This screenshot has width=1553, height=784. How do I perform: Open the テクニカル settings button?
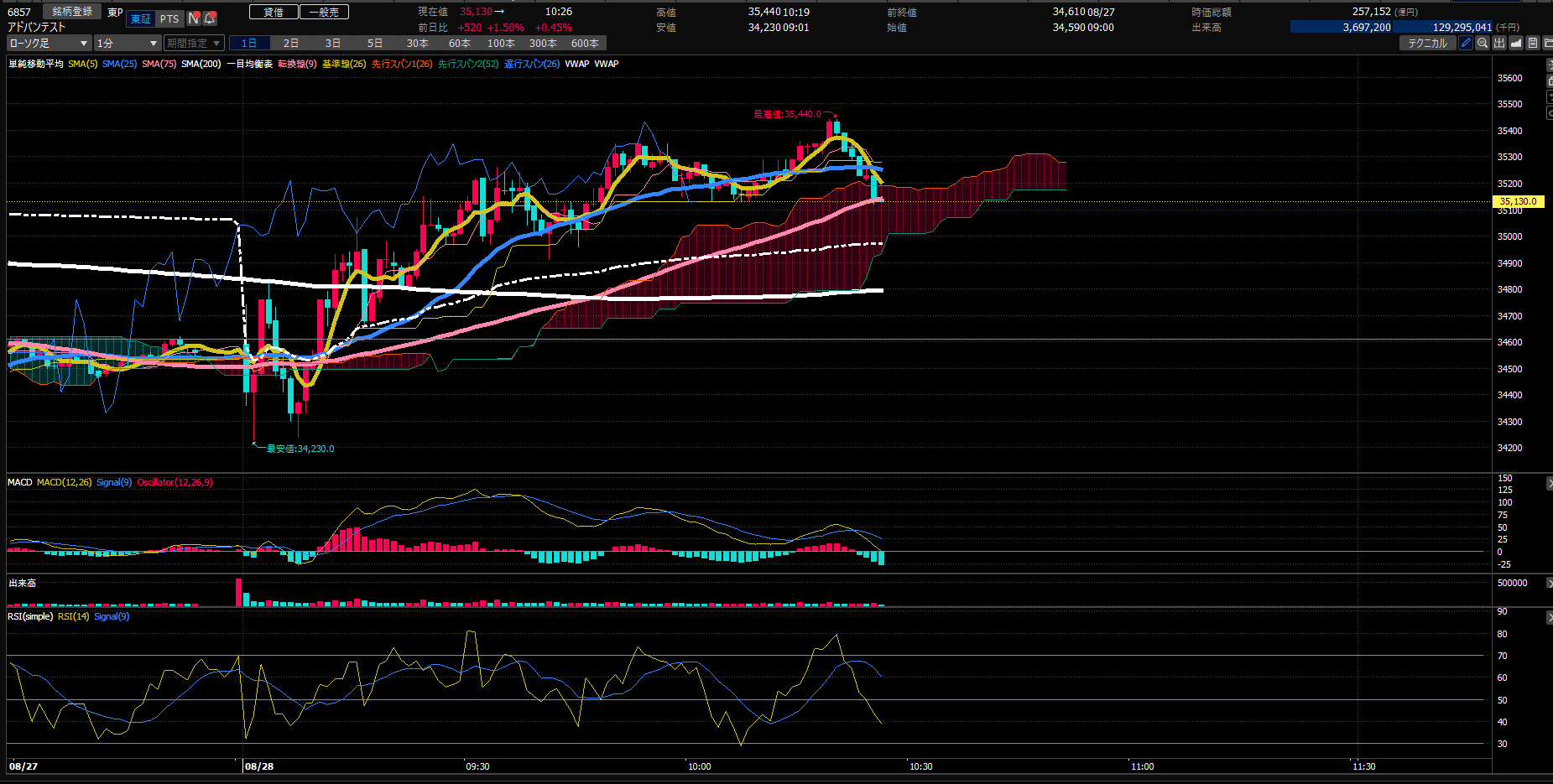[x=1427, y=43]
